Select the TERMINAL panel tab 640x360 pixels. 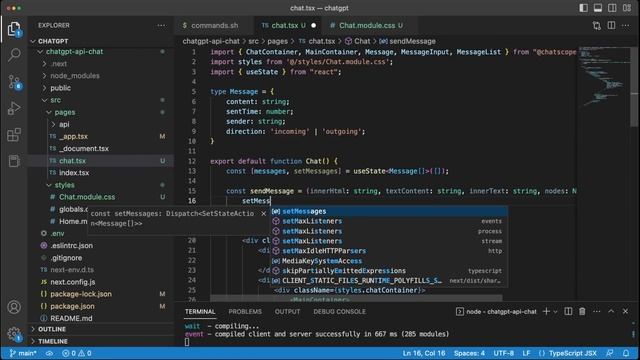coord(200,311)
